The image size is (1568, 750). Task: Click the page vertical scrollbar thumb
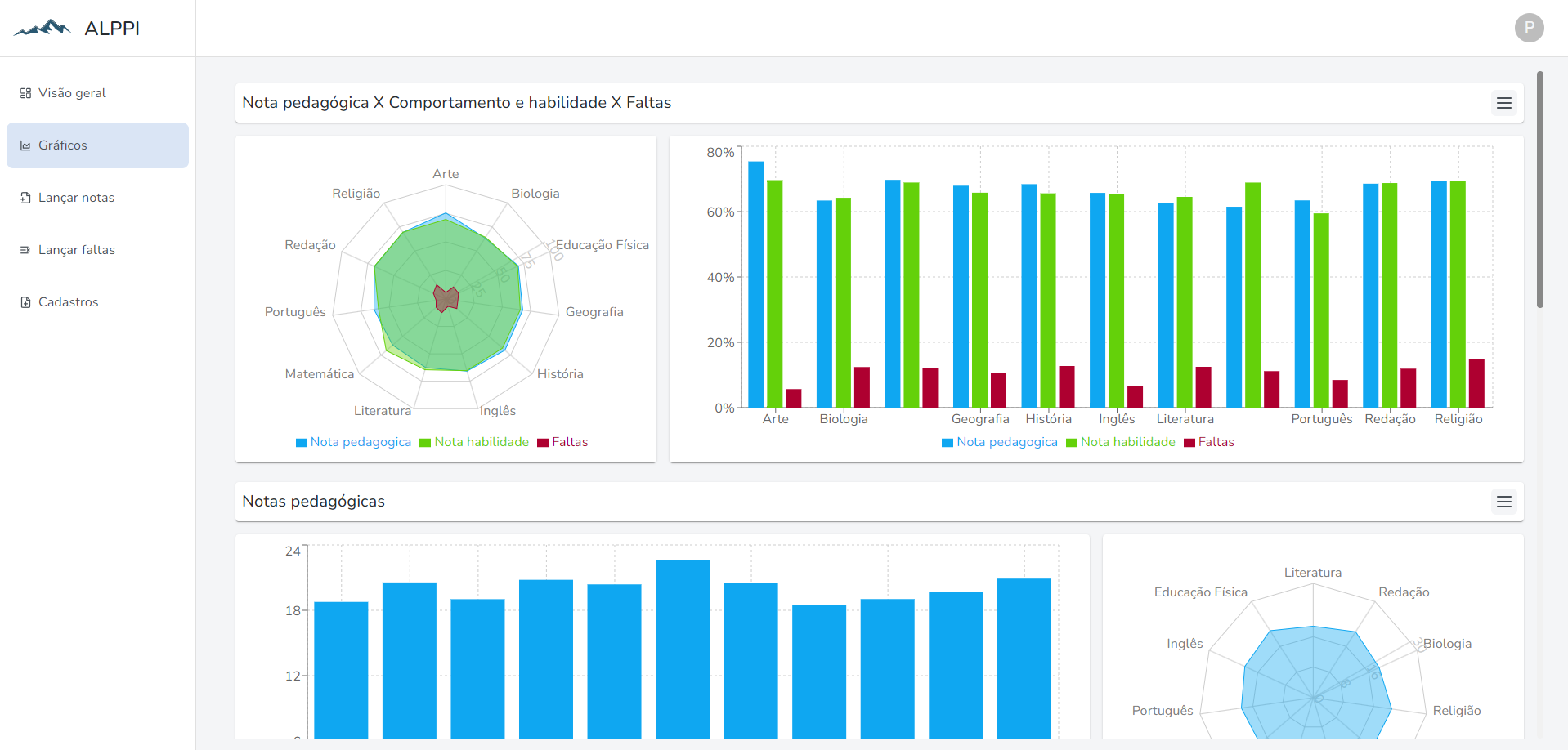coord(1540,190)
